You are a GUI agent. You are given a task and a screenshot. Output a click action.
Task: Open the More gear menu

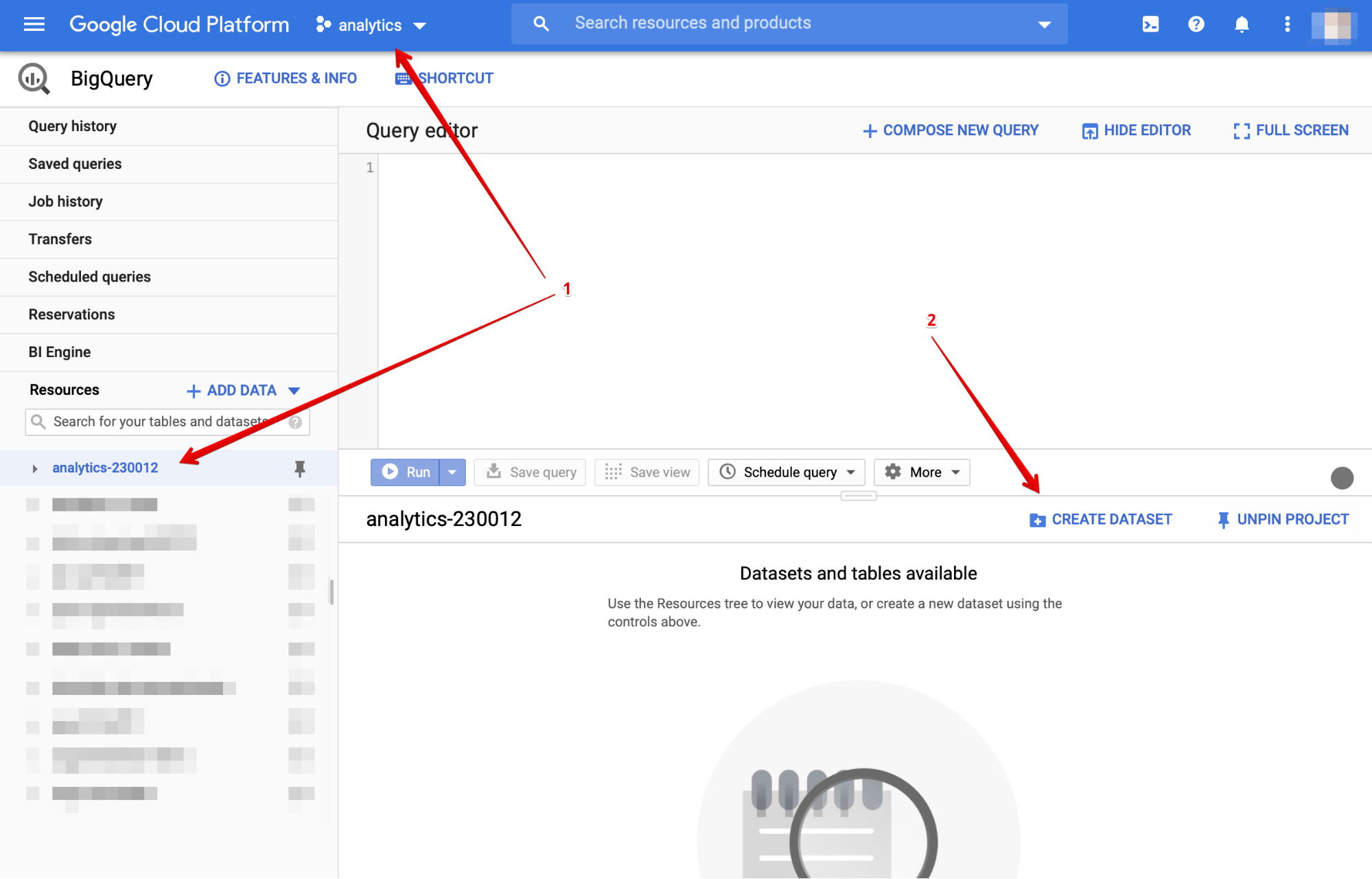[922, 472]
